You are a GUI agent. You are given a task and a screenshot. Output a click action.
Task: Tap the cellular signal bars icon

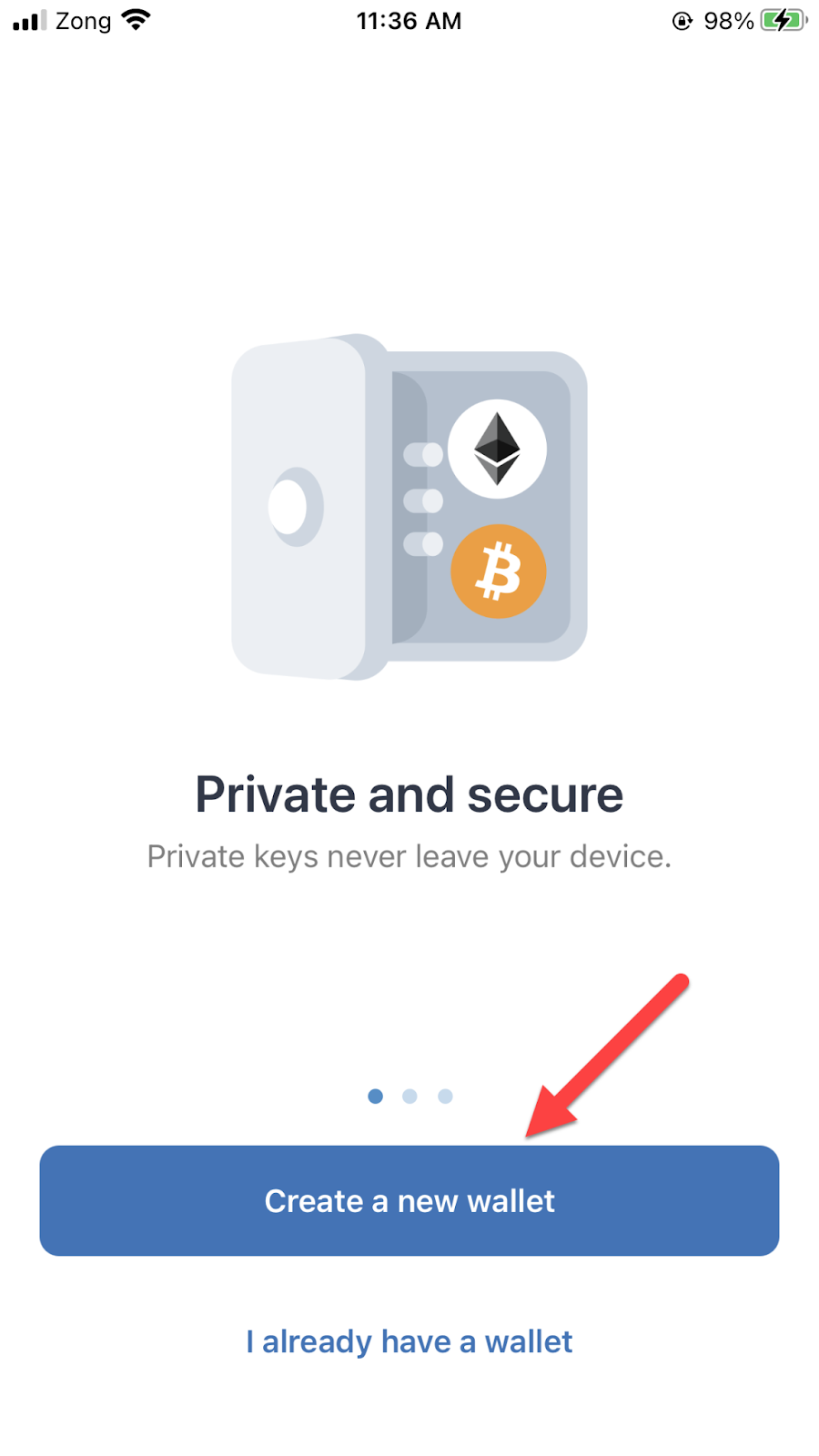[x=29, y=20]
